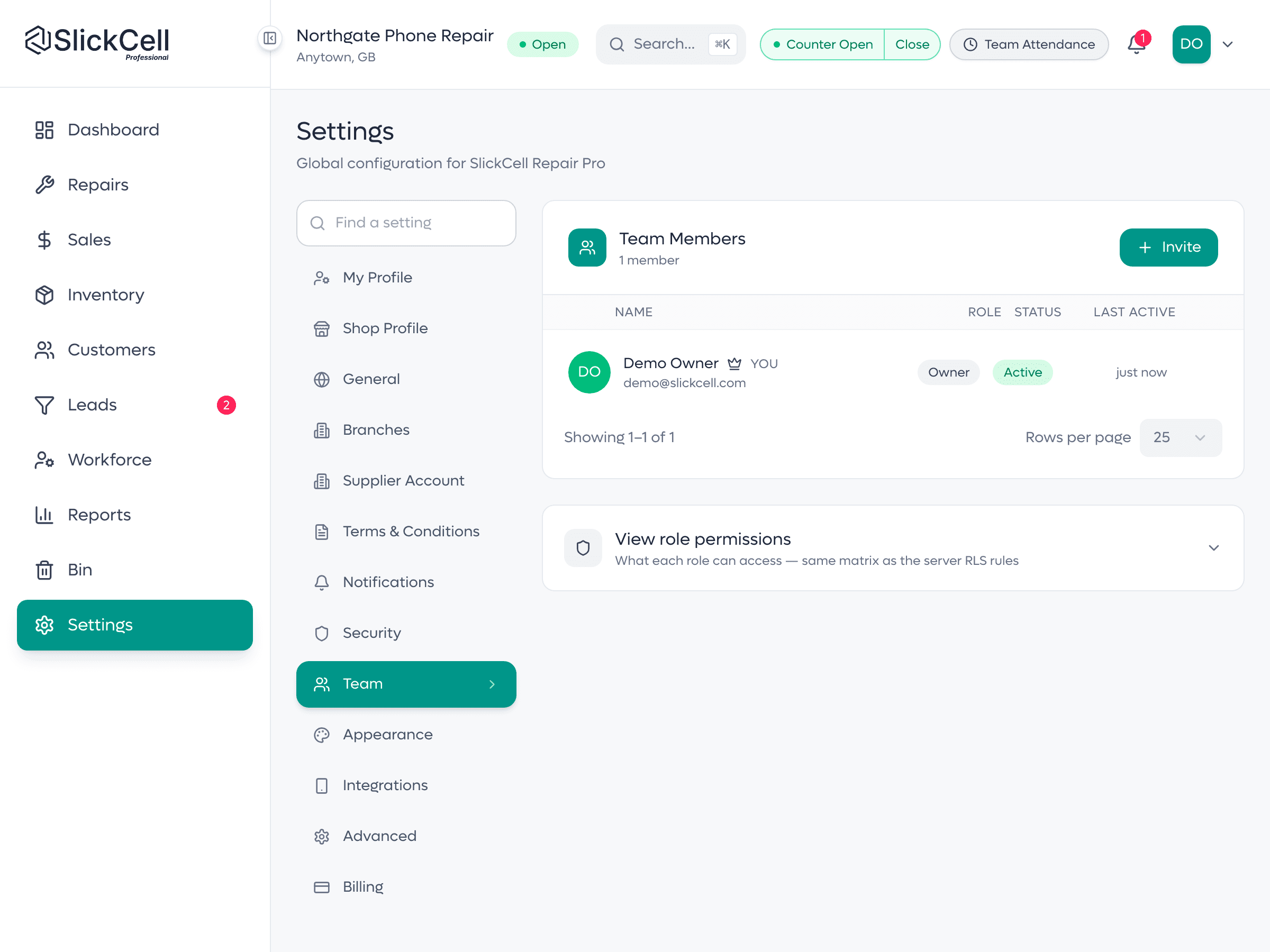Click the Integrations device icon
Screen dimensions: 1270x952
click(x=322, y=785)
